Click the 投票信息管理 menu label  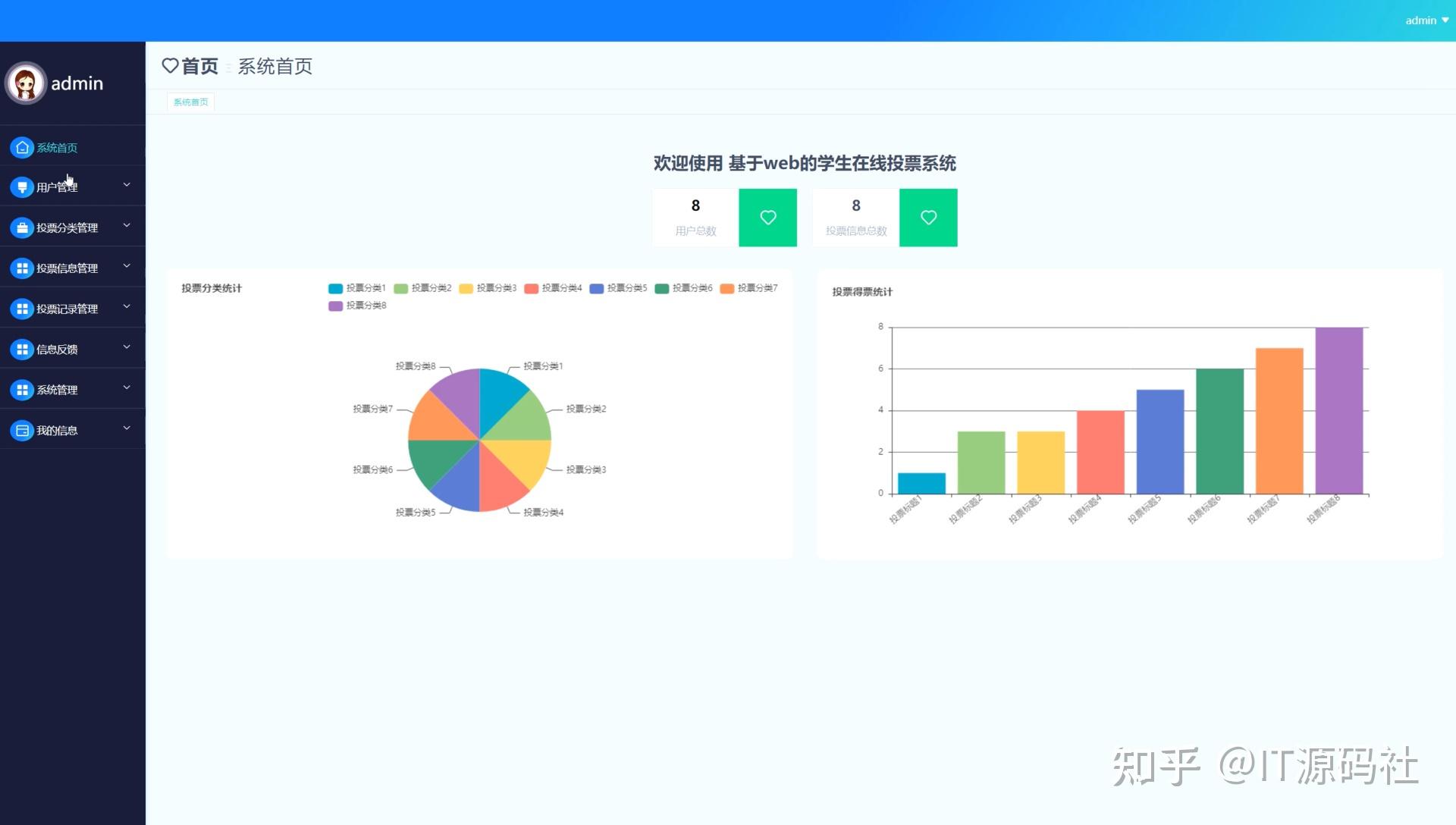(67, 268)
